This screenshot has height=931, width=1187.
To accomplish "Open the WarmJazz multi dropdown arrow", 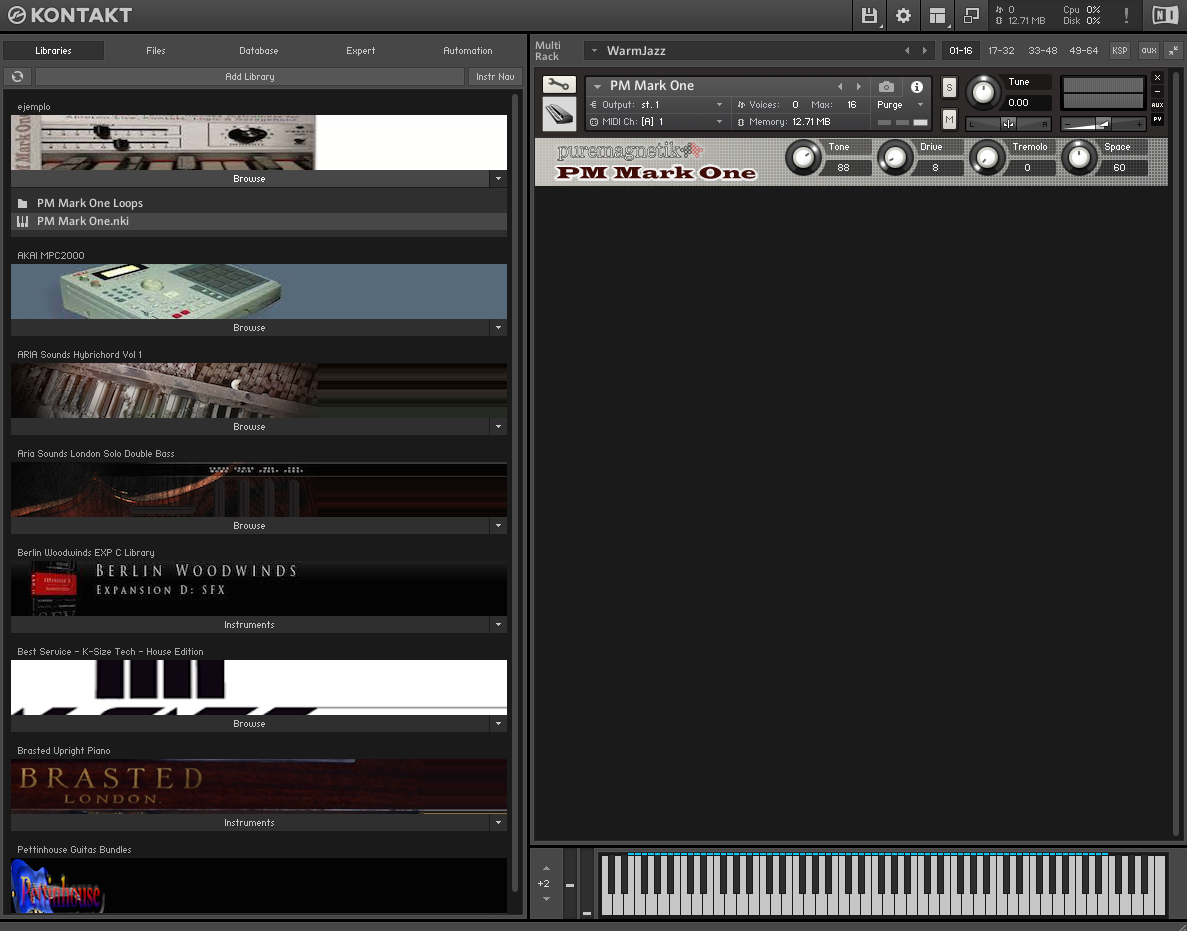I will [594, 51].
